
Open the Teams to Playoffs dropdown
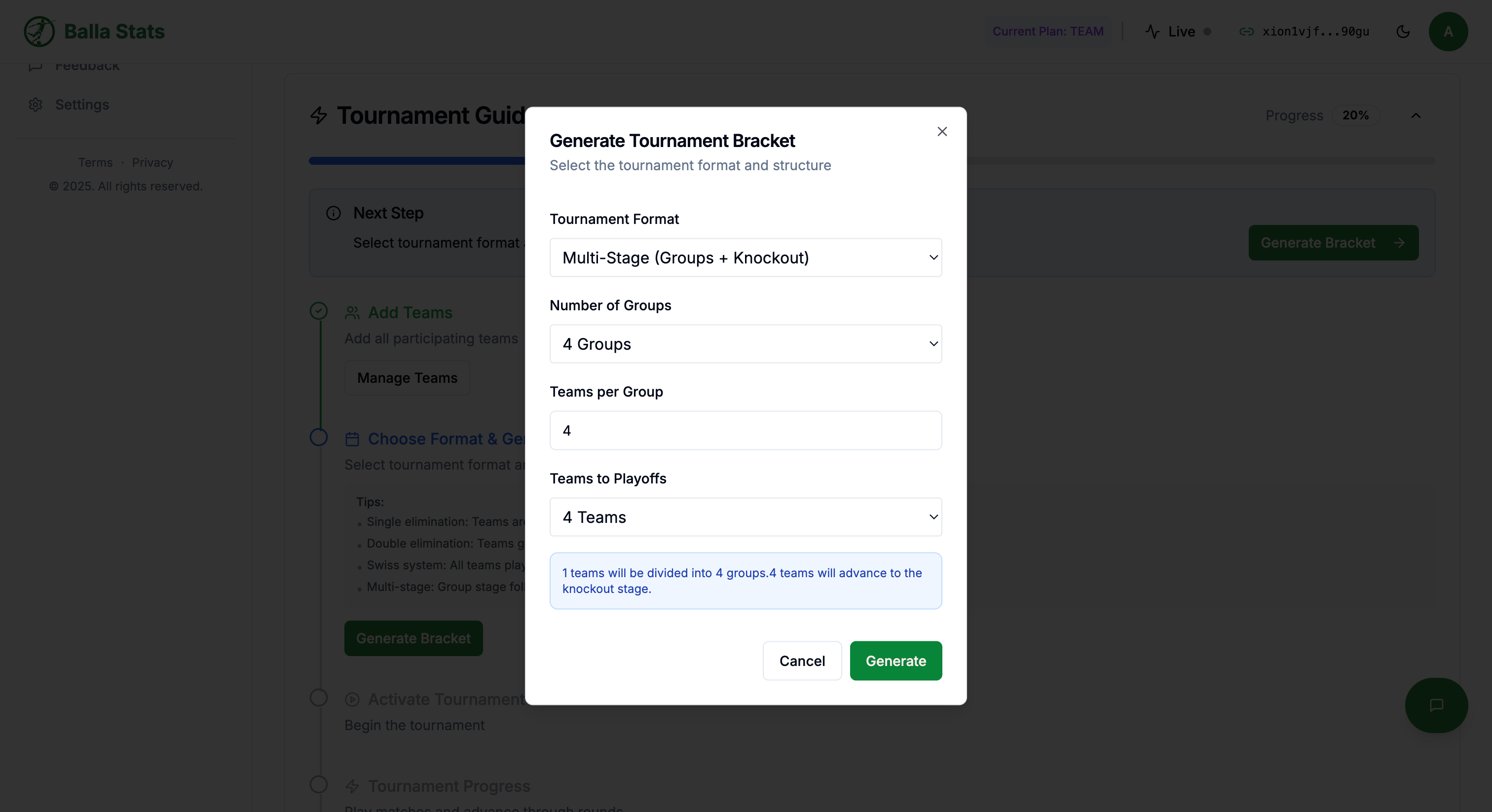(746, 517)
